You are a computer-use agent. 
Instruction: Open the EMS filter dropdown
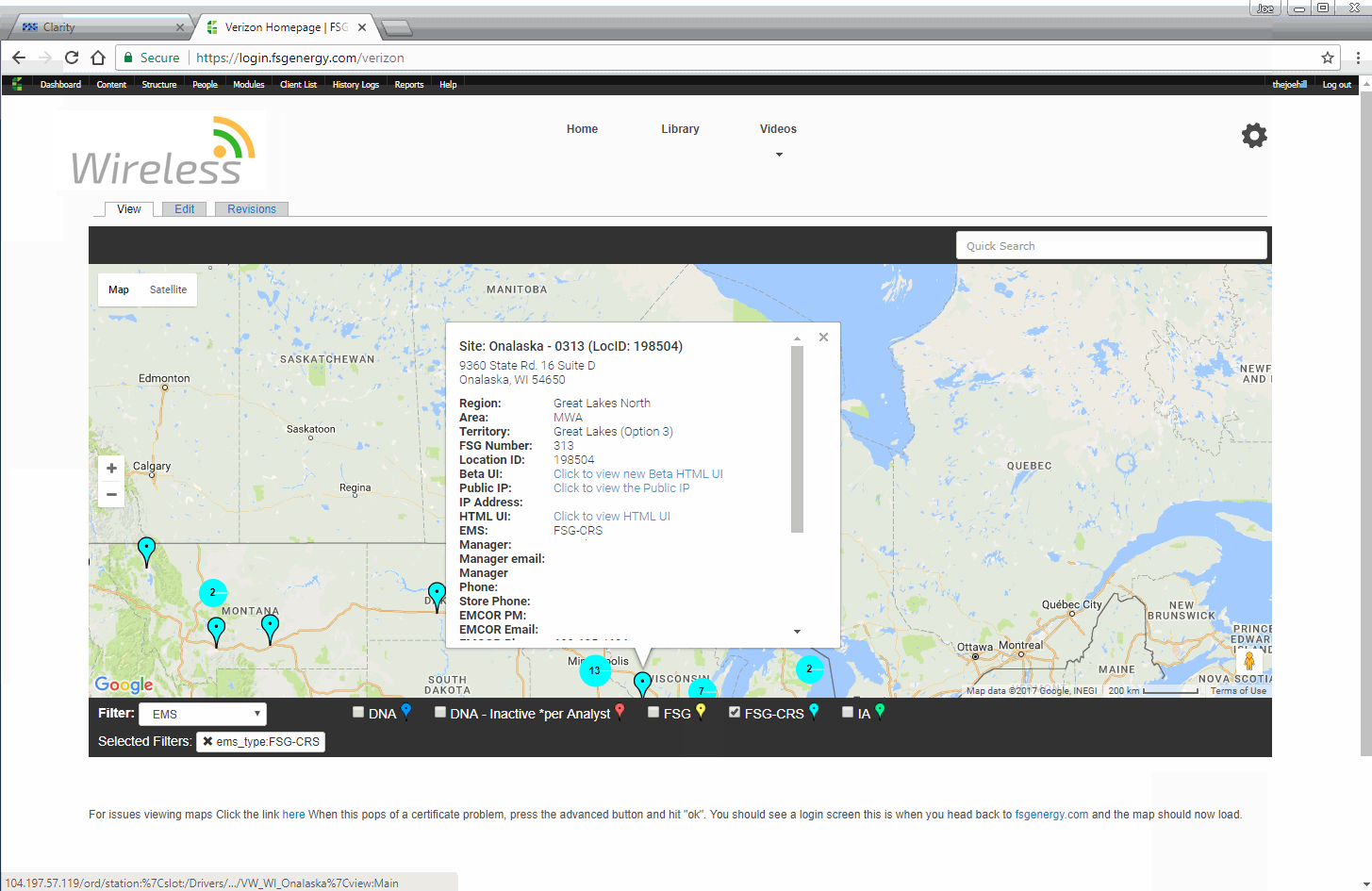(x=203, y=715)
